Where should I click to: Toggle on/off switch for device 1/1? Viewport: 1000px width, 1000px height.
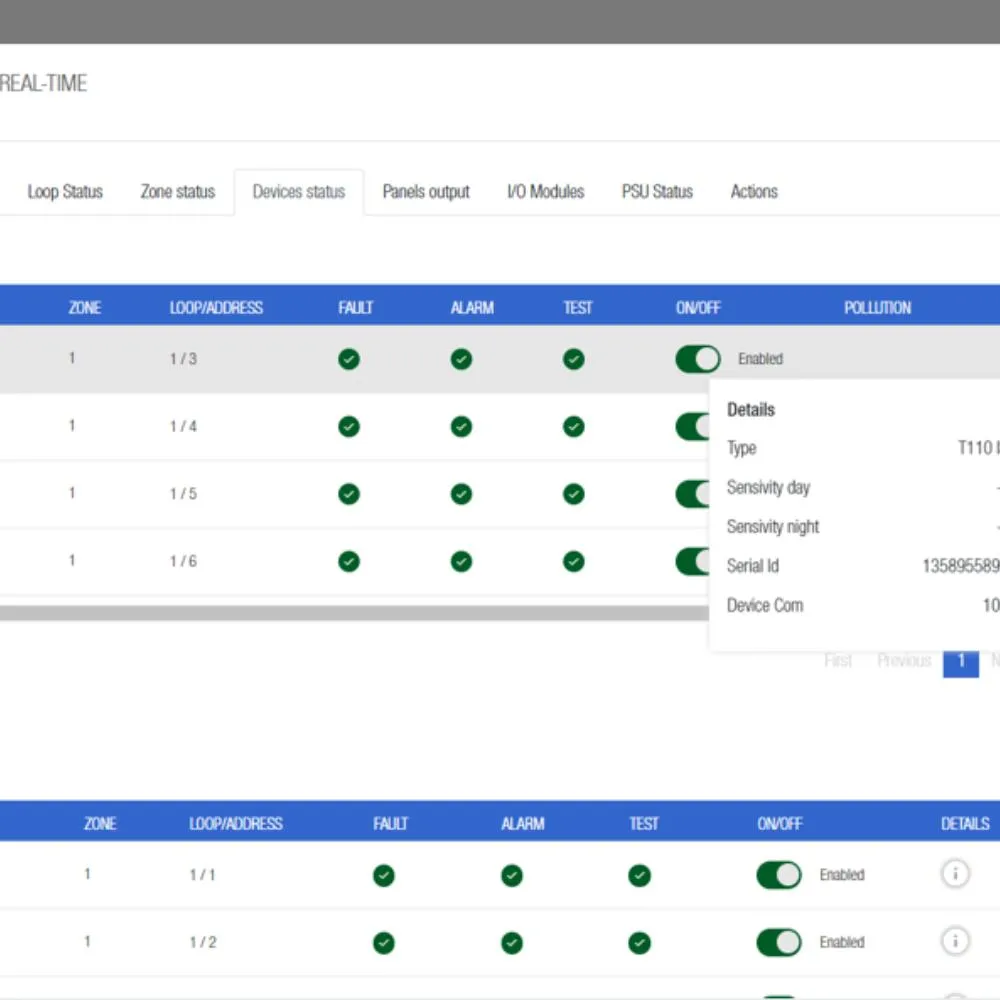pyautogui.click(x=779, y=875)
